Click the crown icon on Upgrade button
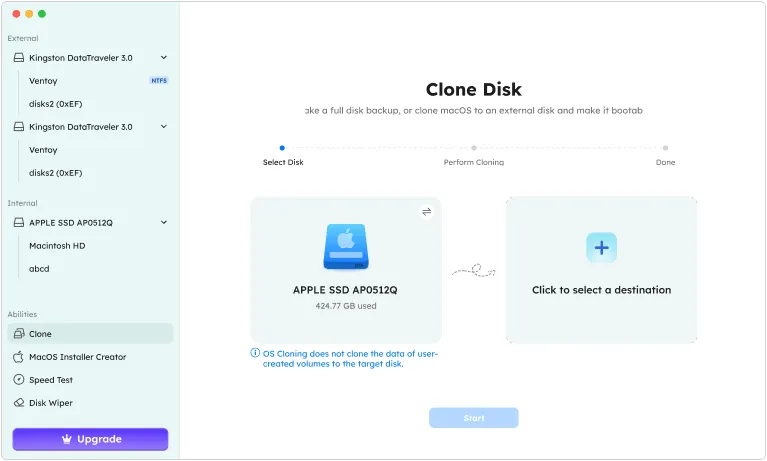767x461 pixels. click(67, 439)
